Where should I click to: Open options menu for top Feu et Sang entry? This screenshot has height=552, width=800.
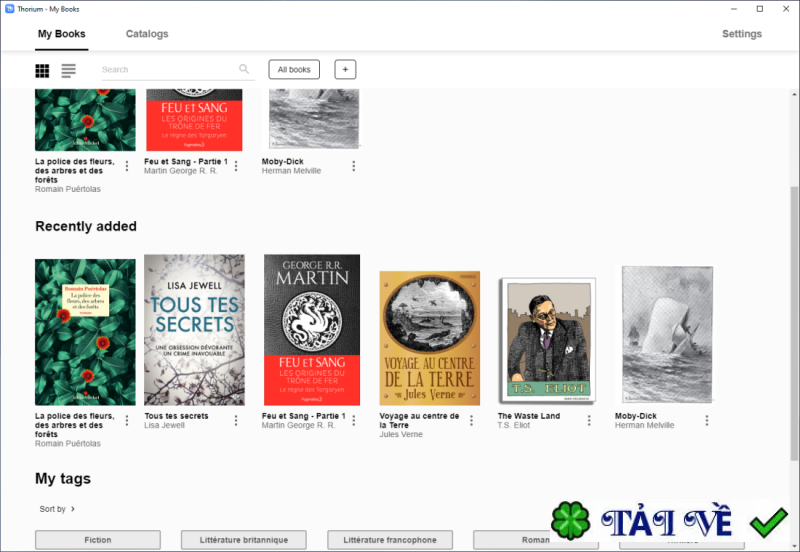[236, 166]
